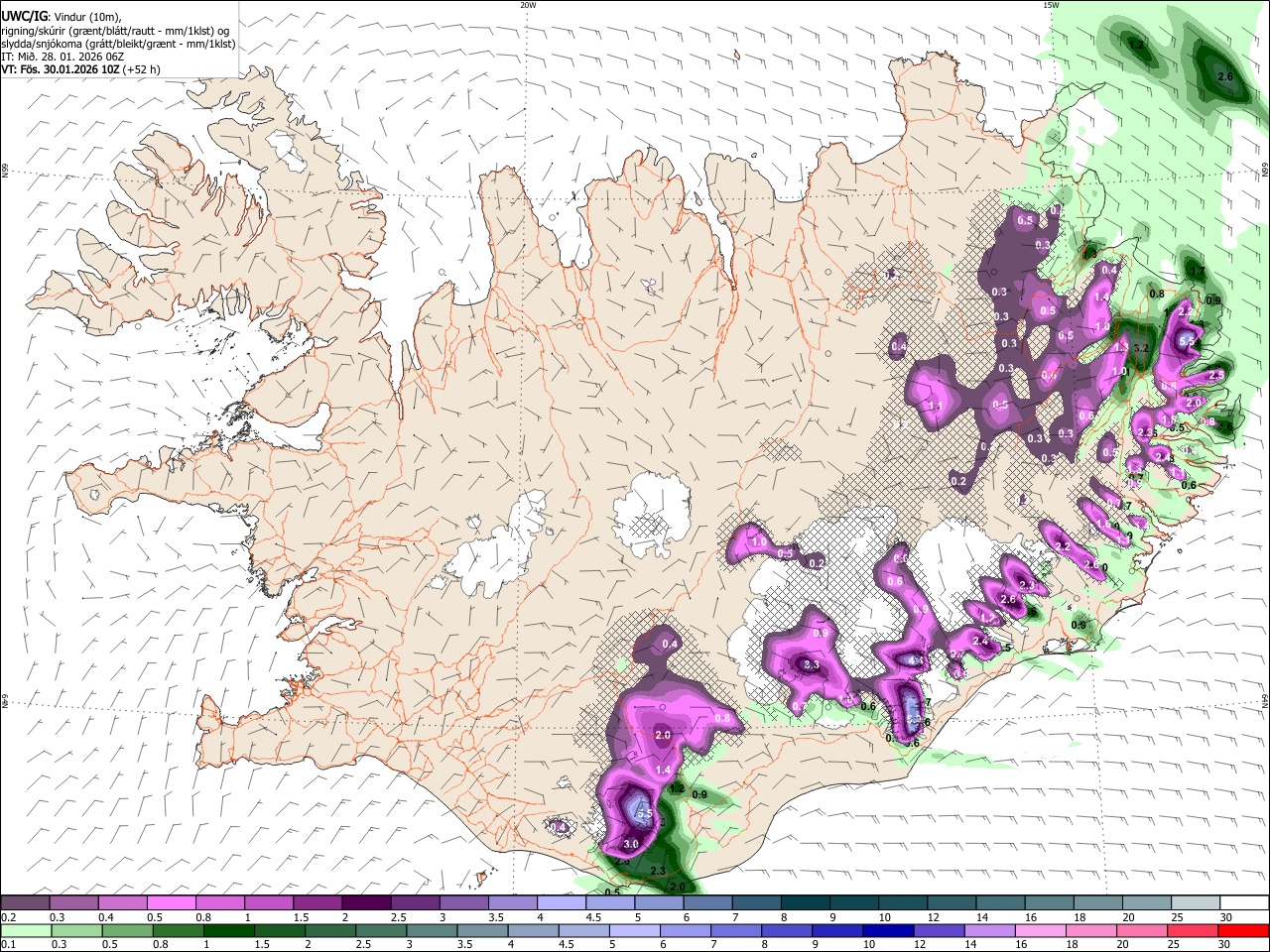Click the '1.2' value in the offshore northeast rain cell
The image size is (1270, 952).
(x=1137, y=45)
